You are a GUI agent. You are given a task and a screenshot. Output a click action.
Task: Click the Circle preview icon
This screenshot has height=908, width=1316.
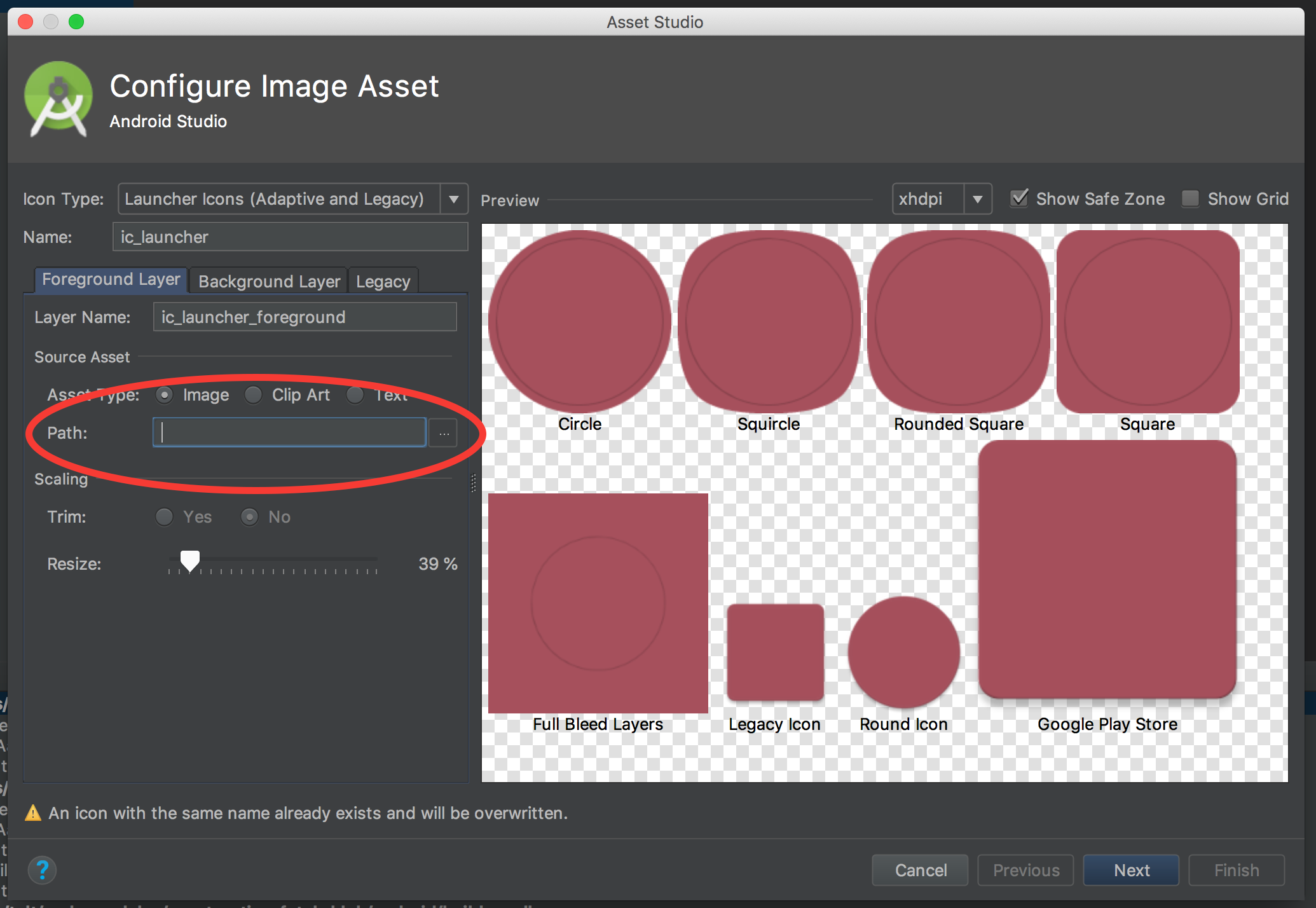(579, 322)
